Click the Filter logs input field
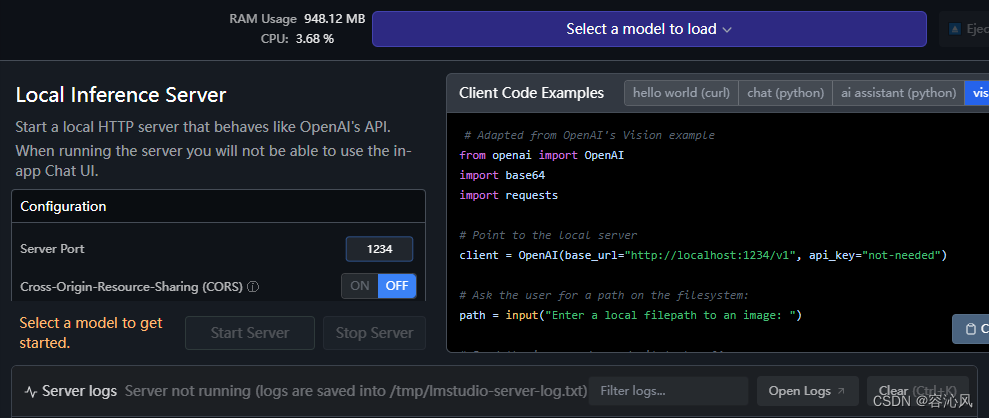 (x=669, y=392)
